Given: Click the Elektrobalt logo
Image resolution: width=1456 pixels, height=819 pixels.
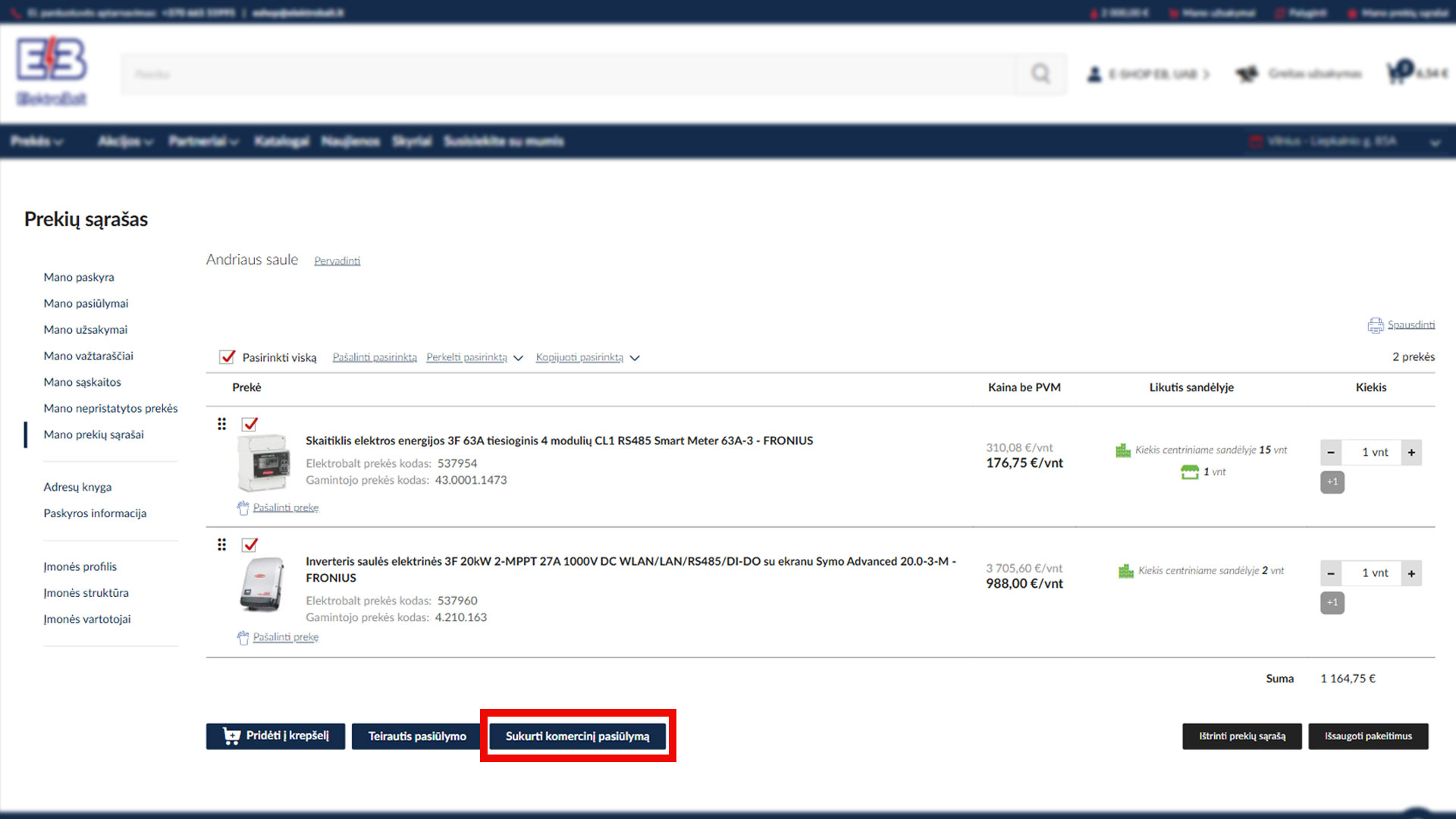Looking at the screenshot, I should pyautogui.click(x=52, y=71).
